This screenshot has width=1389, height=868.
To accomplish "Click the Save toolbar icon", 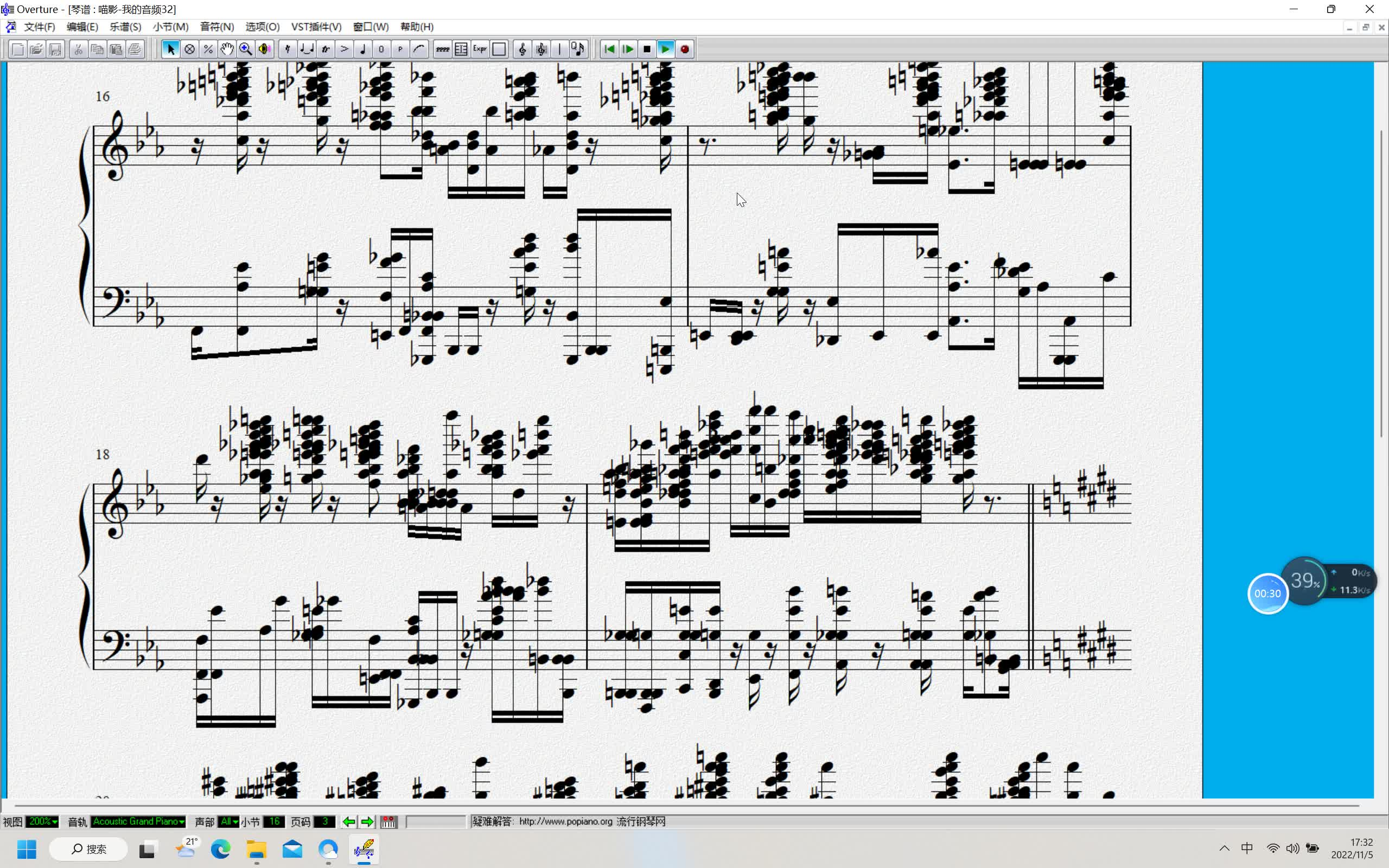I will tap(56, 49).
